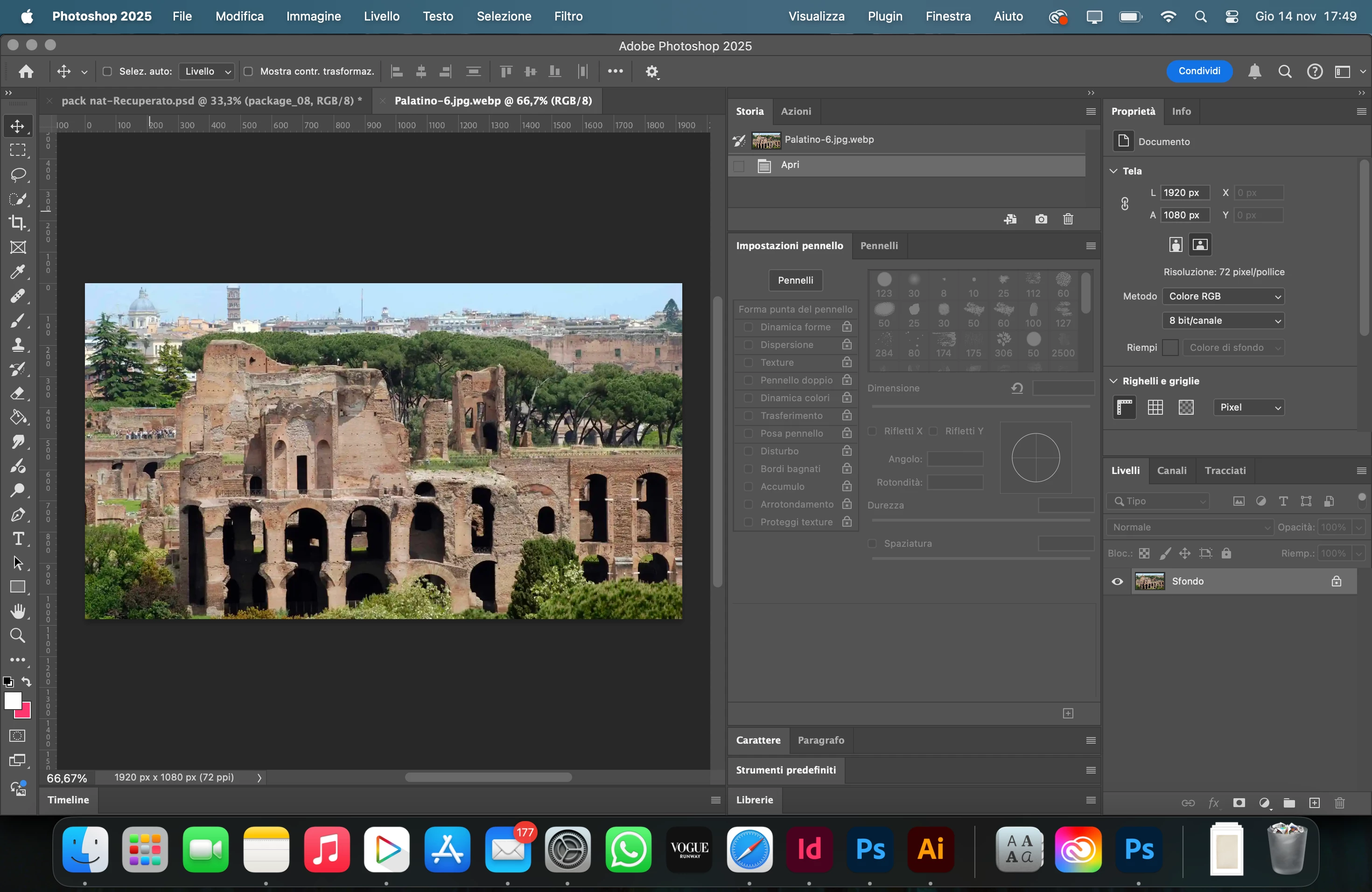Click the new snapshot camera icon
The height and width of the screenshot is (892, 1372).
[1041, 219]
